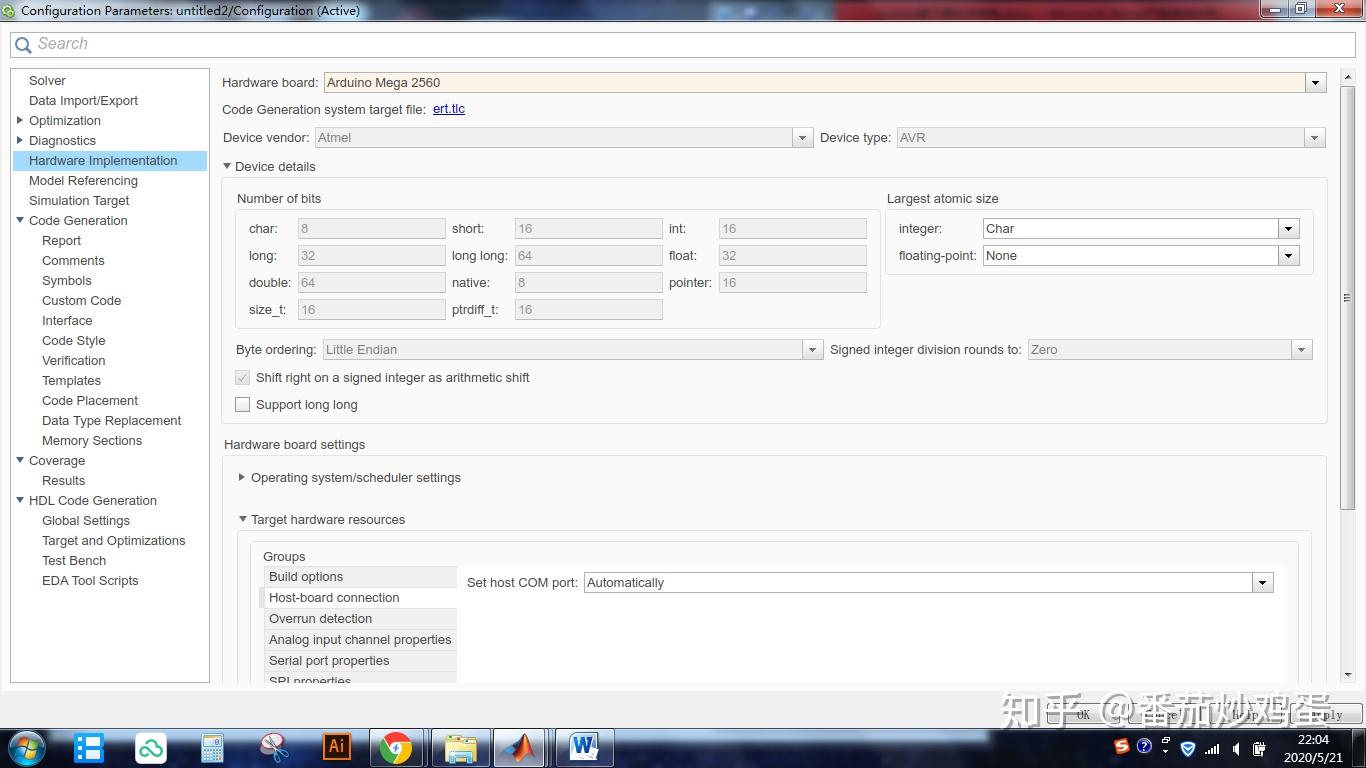
Task: Click the OK button
Action: [1083, 714]
